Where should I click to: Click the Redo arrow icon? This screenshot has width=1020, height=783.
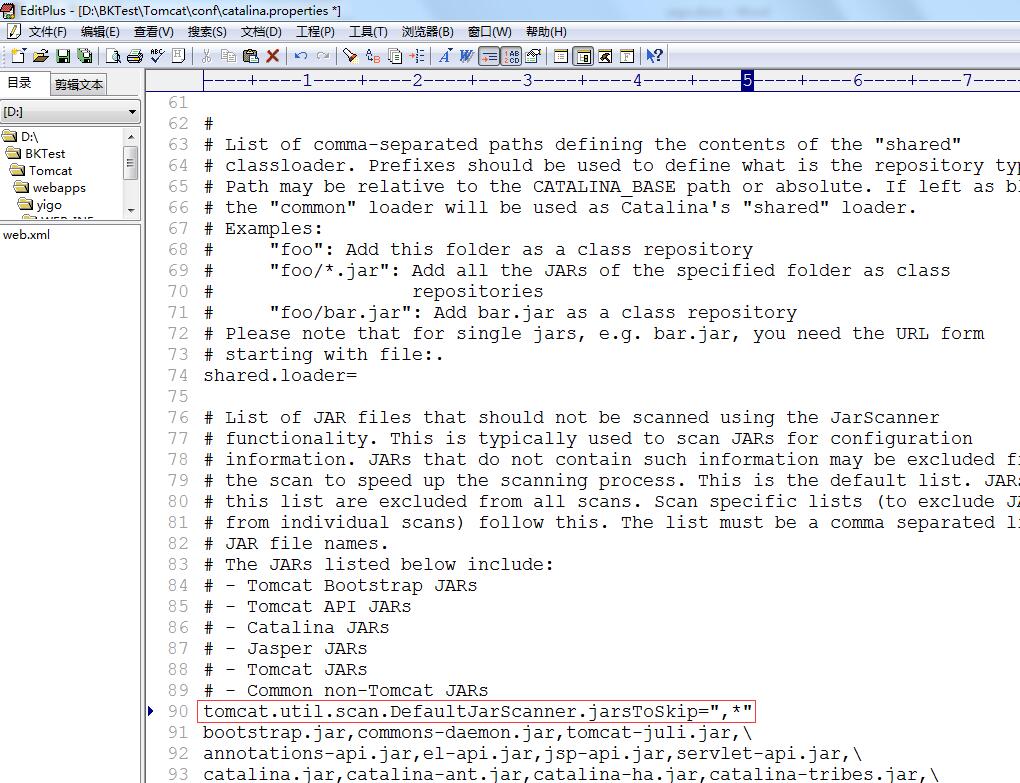click(x=323, y=56)
